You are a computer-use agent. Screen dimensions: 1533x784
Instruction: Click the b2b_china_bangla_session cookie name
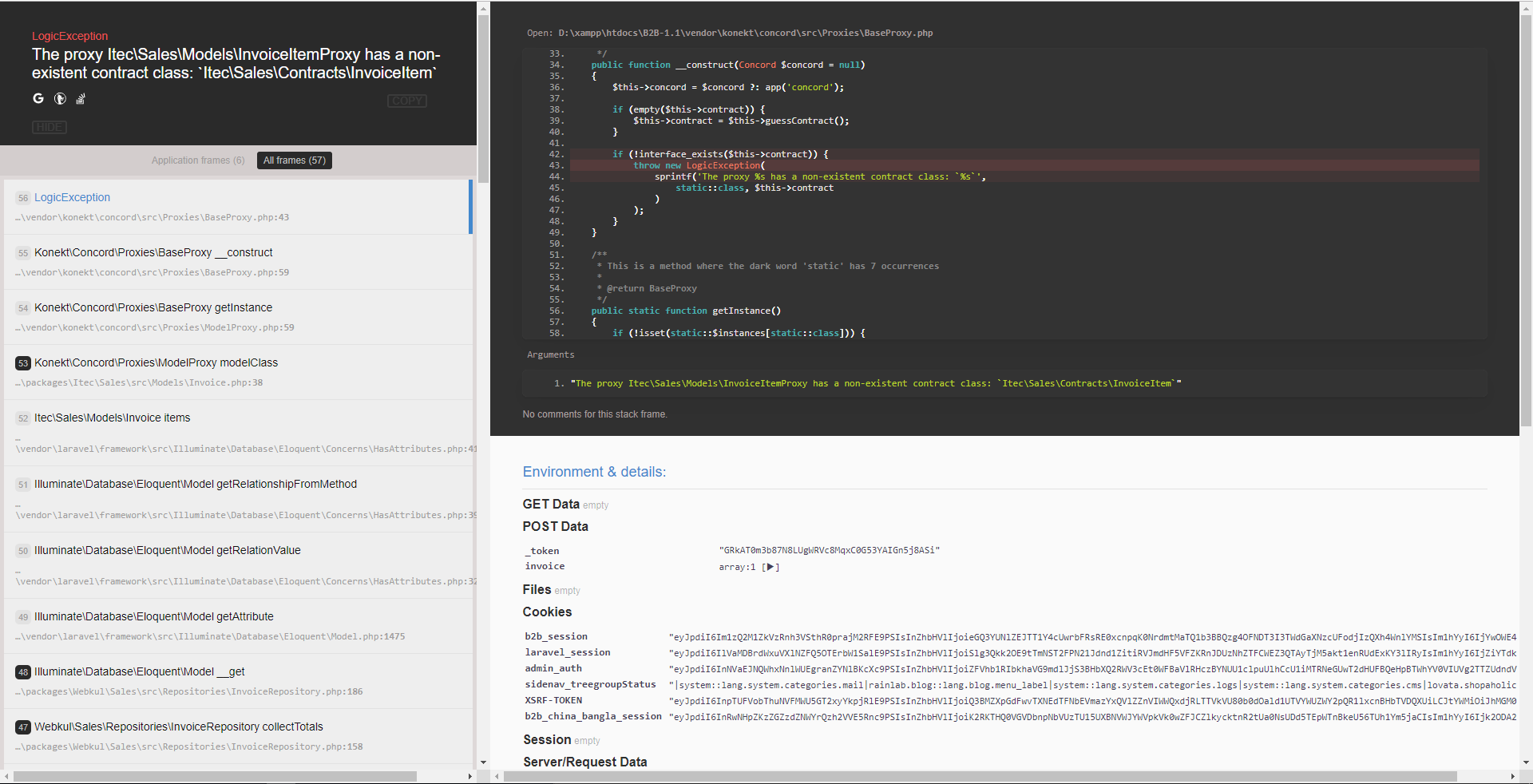(593, 716)
